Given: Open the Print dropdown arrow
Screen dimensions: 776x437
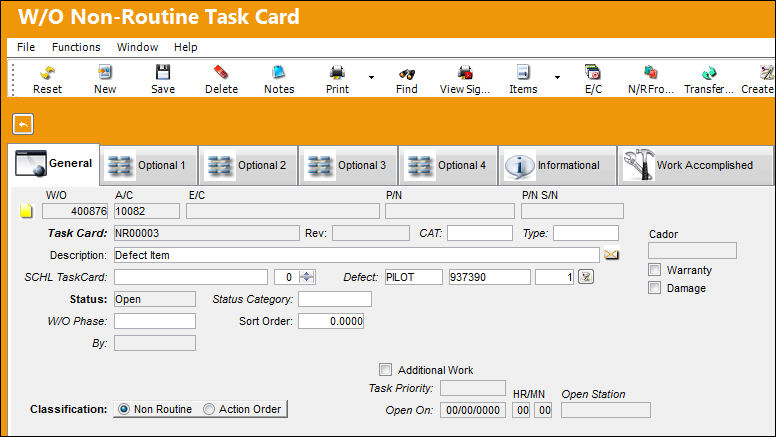Looking at the screenshot, I should (x=371, y=77).
